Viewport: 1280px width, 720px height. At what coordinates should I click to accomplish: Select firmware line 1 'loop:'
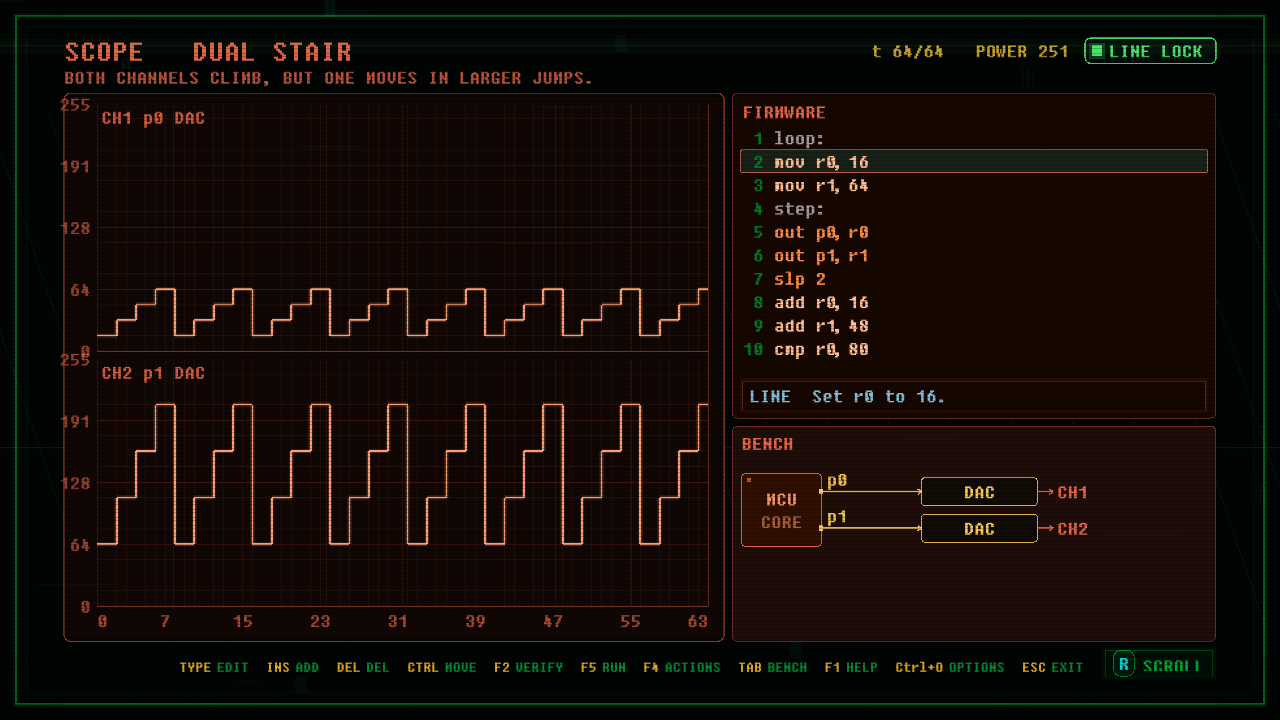click(973, 139)
